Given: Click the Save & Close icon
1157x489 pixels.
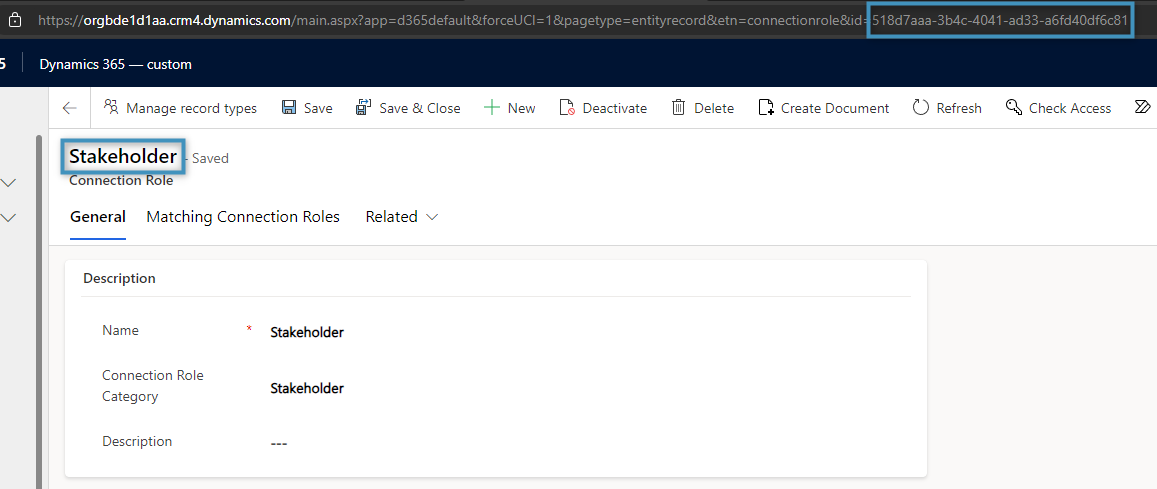Looking at the screenshot, I should coord(364,108).
